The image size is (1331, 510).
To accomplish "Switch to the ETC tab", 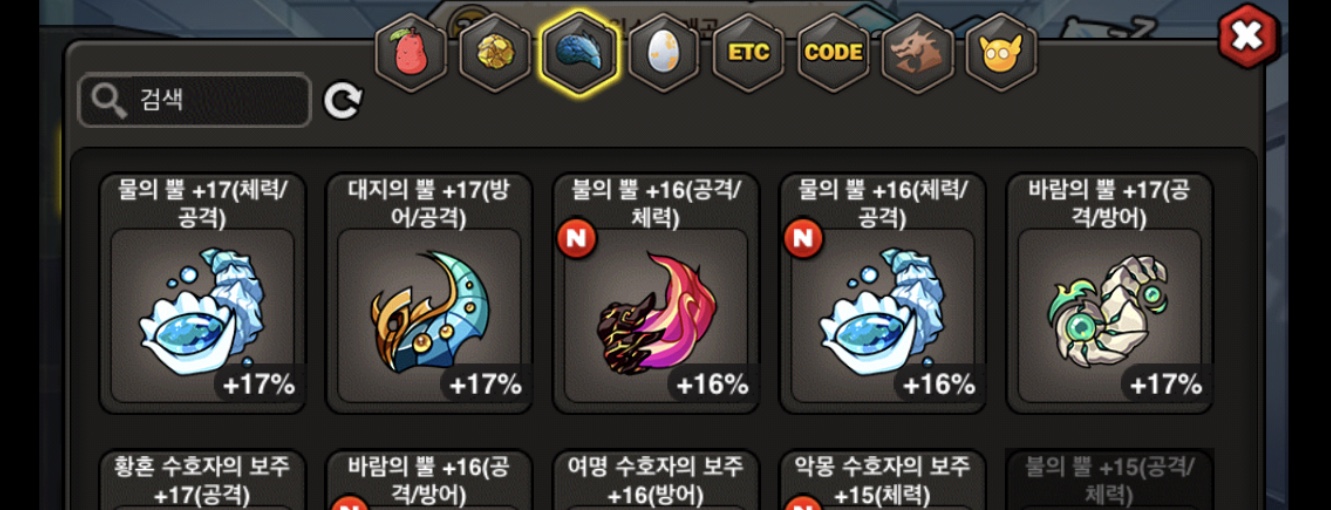I will tap(749, 52).
